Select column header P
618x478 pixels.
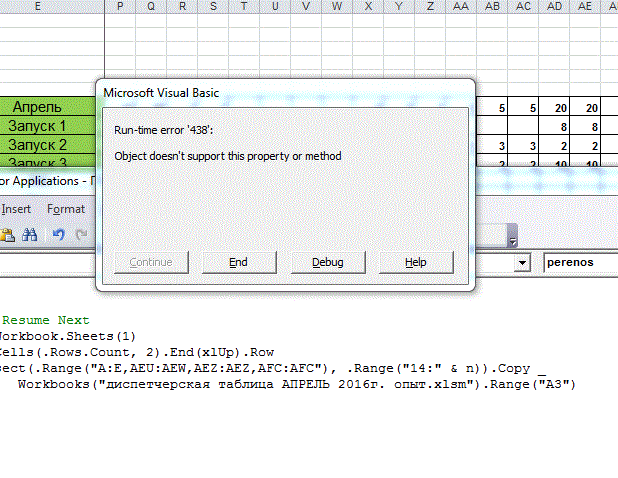tap(120, 6)
